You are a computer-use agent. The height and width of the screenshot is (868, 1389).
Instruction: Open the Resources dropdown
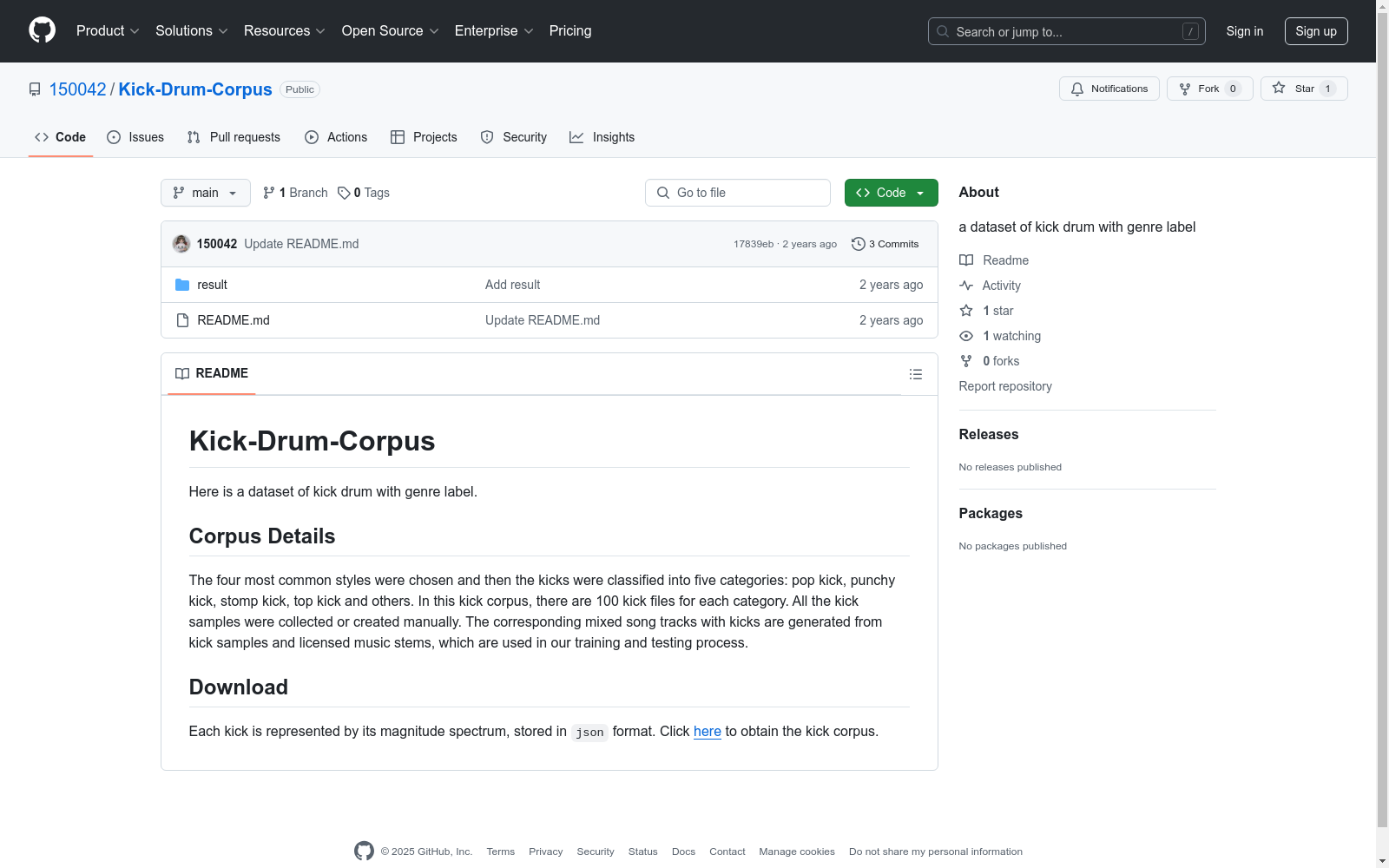point(285,31)
